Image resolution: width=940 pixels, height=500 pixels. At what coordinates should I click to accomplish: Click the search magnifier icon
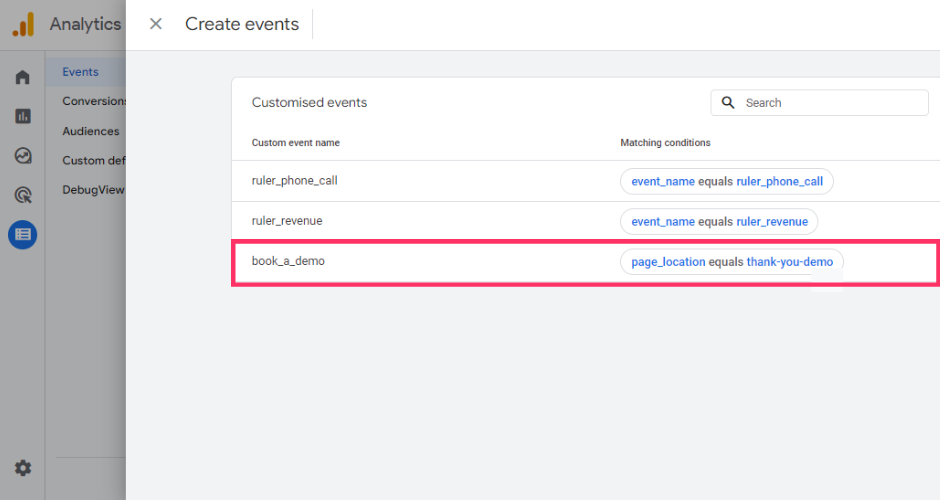(x=727, y=103)
